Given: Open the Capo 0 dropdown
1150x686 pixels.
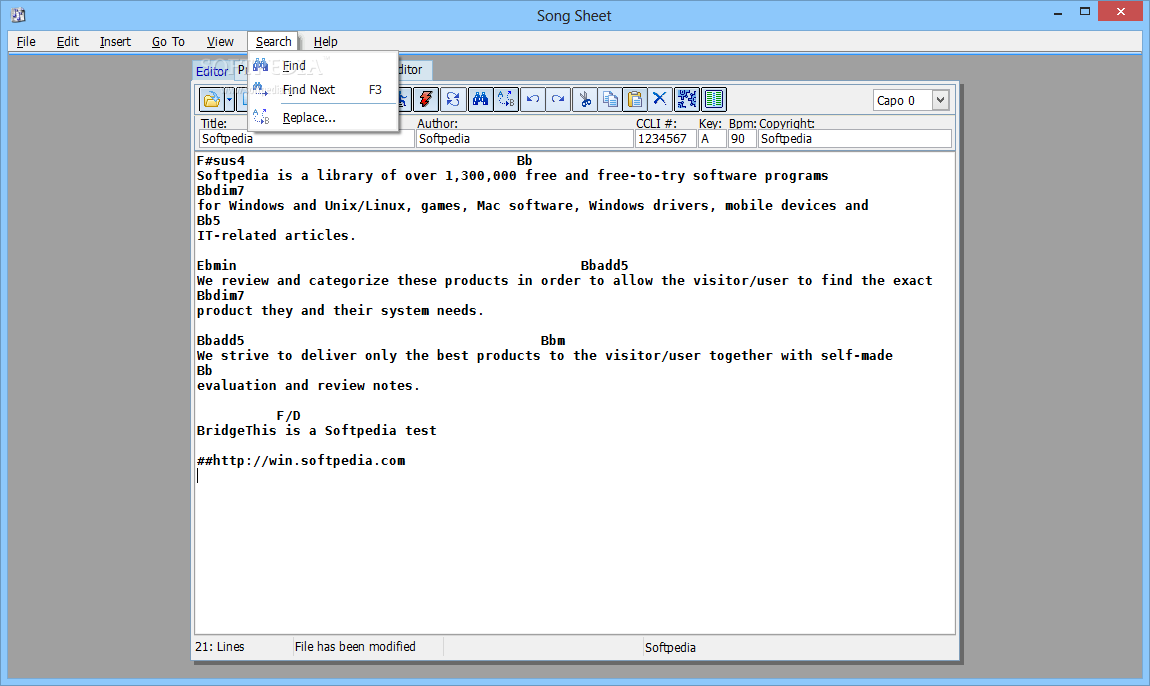Looking at the screenshot, I should pos(940,101).
